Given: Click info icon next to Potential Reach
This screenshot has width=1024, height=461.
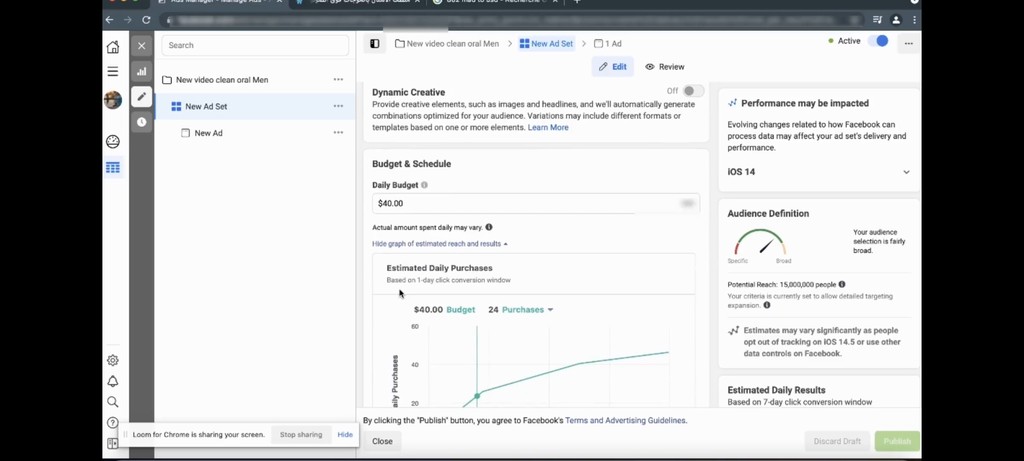Looking at the screenshot, I should [842, 284].
